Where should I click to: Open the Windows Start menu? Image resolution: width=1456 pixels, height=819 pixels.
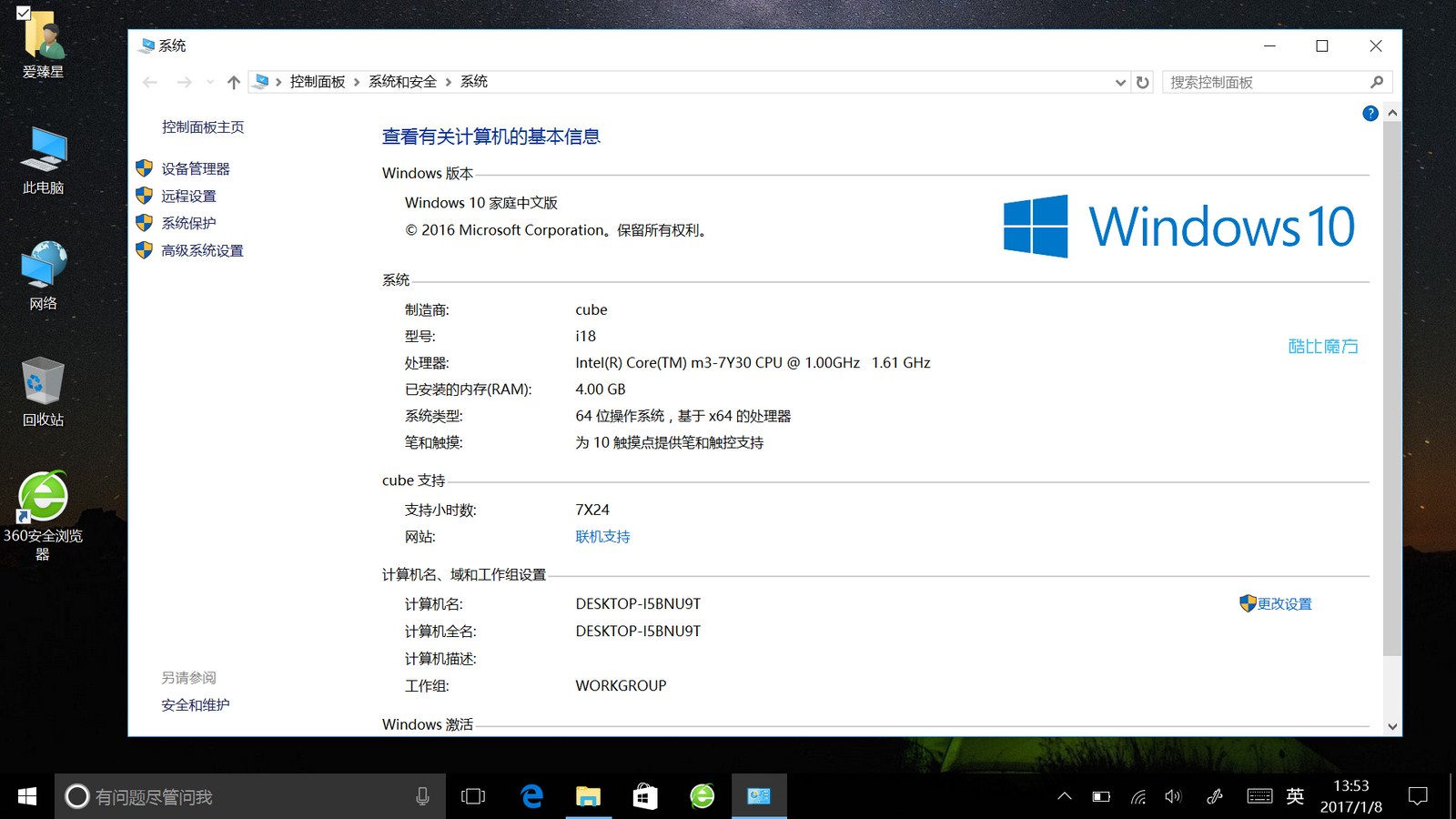(27, 797)
